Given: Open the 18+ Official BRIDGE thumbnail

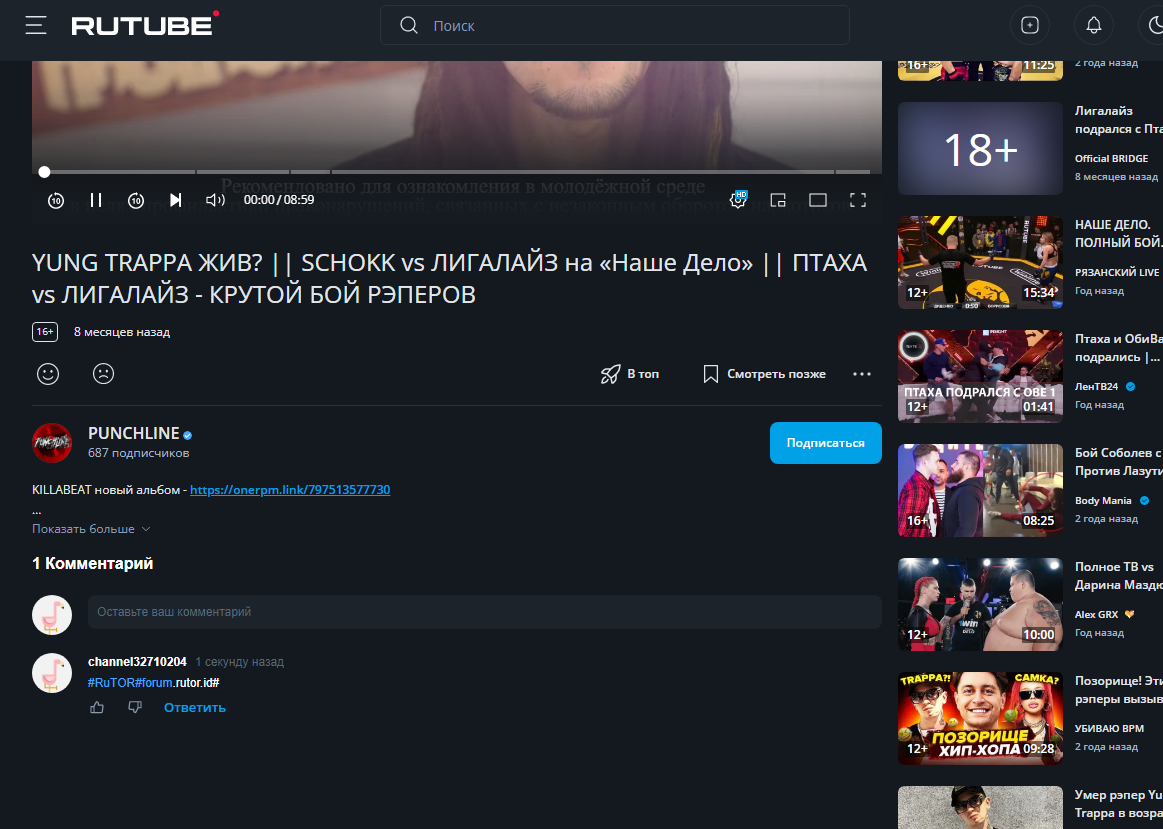Looking at the screenshot, I should [981, 148].
